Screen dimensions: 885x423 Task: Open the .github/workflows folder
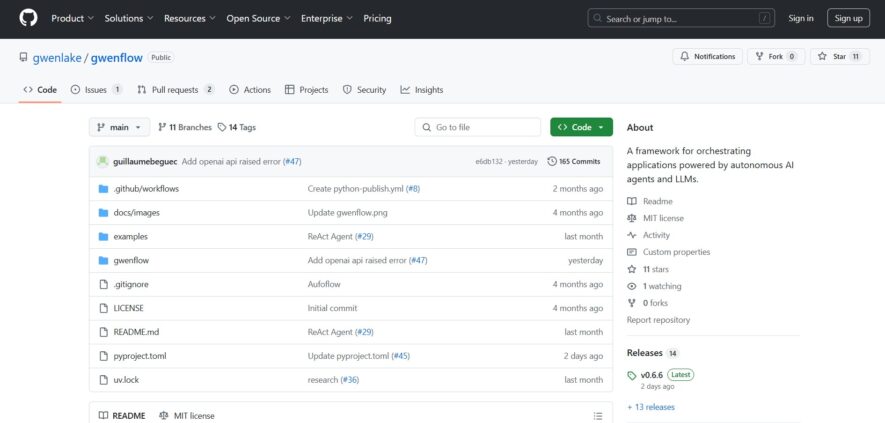click(146, 189)
